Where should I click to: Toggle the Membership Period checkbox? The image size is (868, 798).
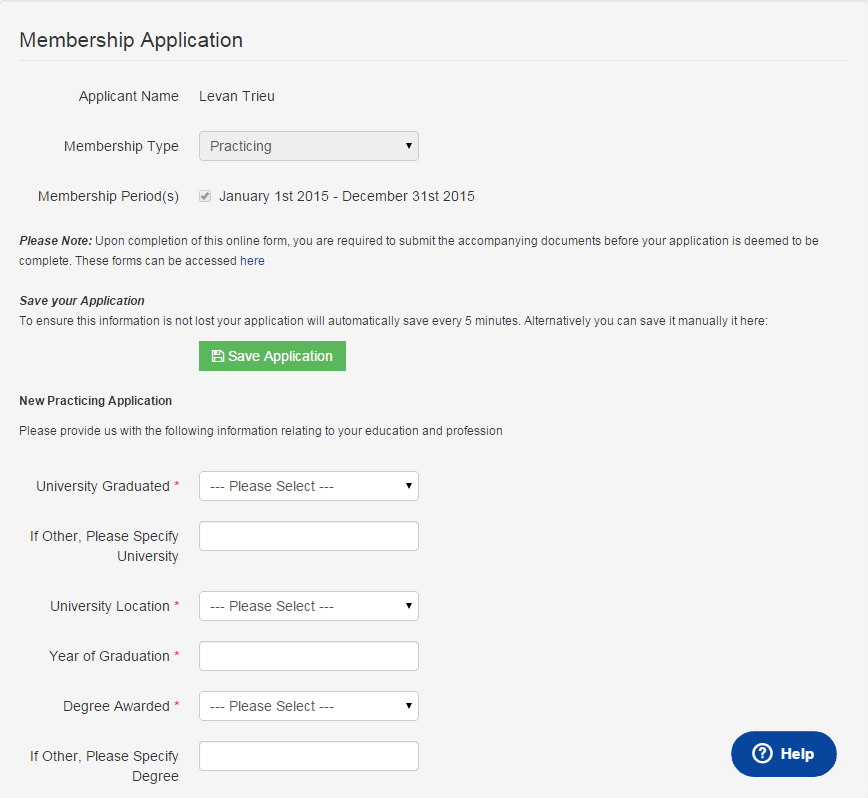[x=205, y=196]
